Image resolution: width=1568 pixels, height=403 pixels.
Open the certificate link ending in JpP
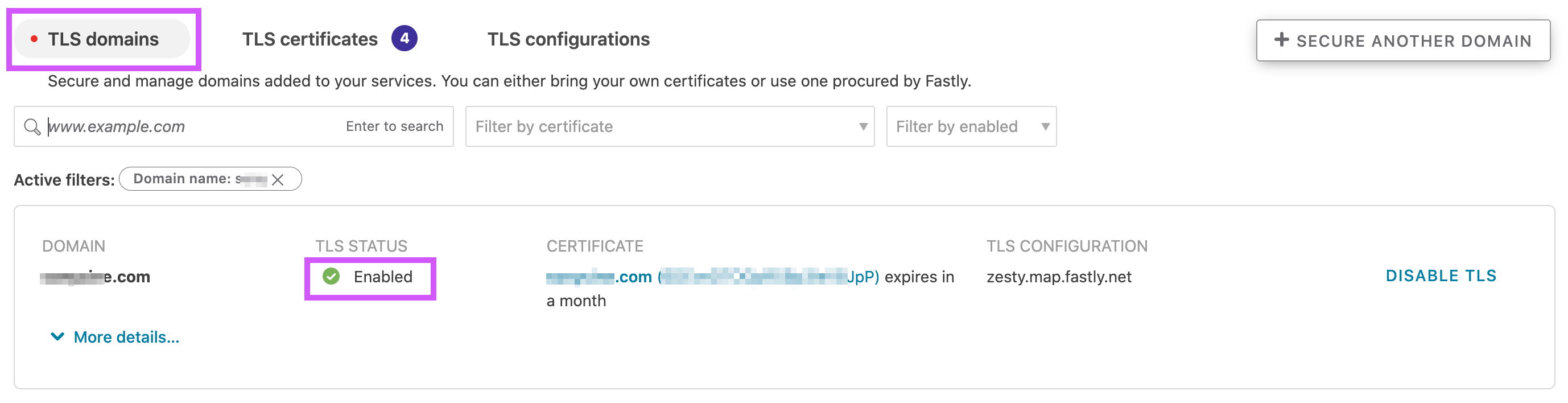coord(712,277)
